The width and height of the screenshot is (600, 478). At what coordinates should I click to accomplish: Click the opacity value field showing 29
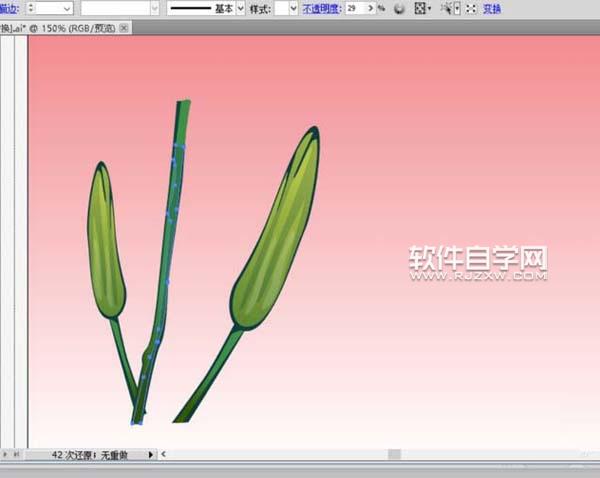356,8
